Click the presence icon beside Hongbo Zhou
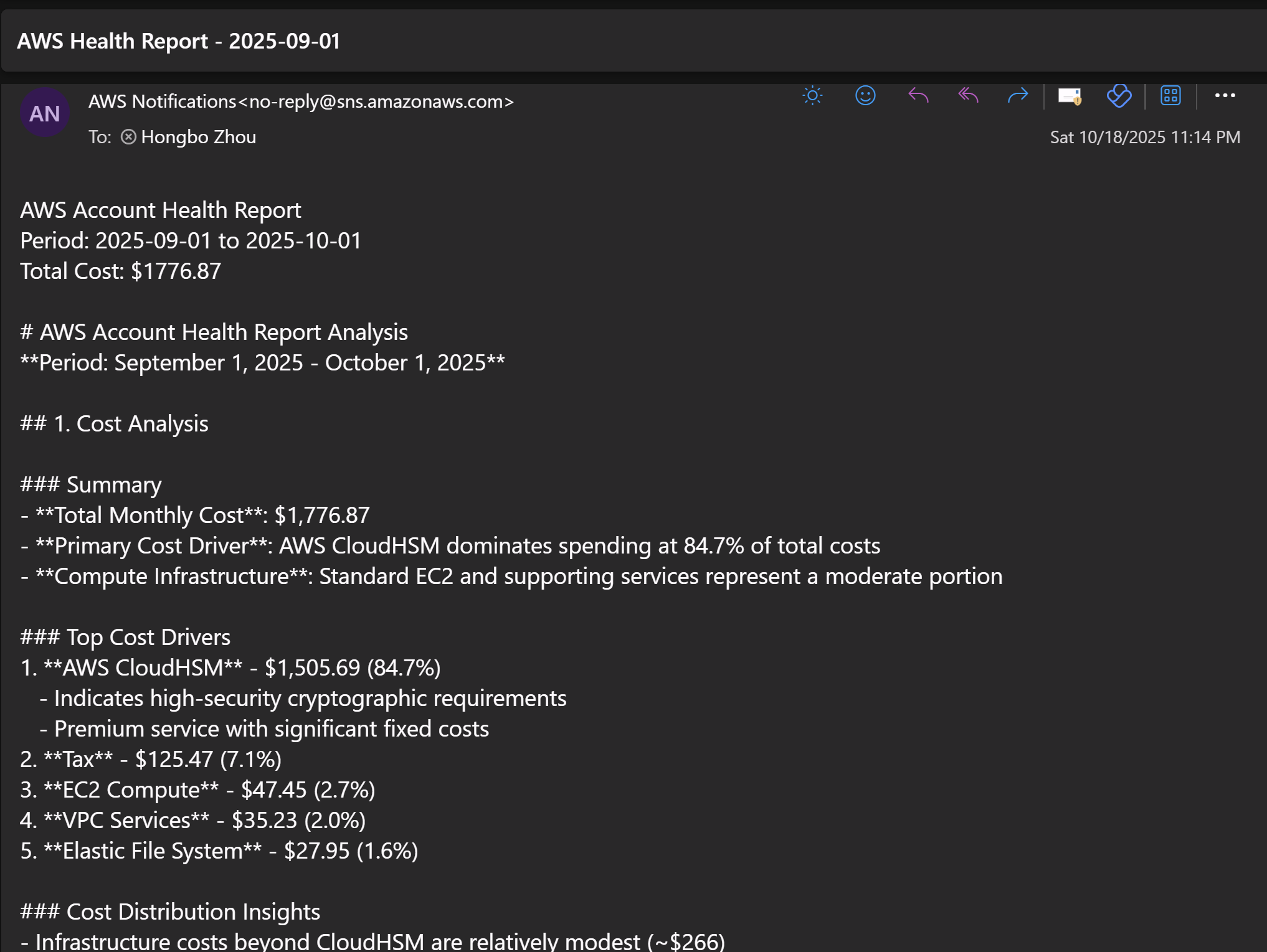Viewport: 1267px width, 952px height. coord(128,137)
